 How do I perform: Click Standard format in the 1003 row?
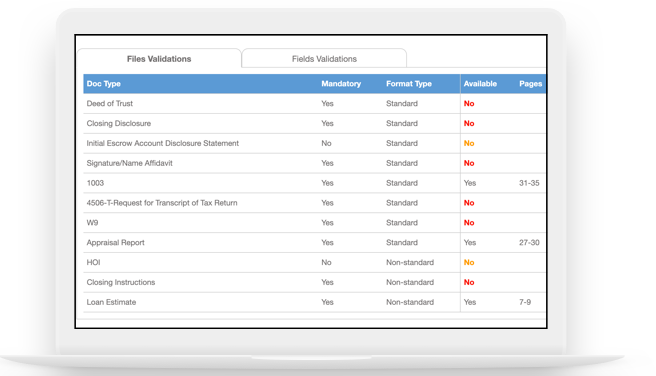pos(402,183)
